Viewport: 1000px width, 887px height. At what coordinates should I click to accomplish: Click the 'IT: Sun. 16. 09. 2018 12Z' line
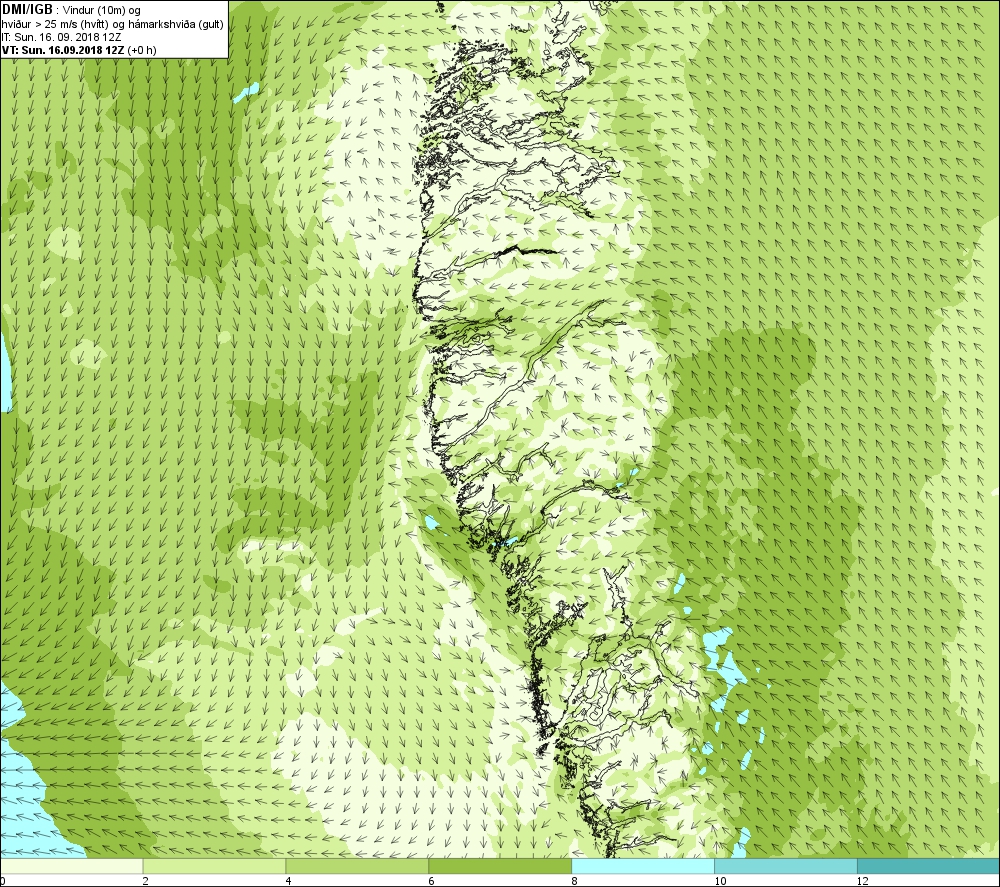pyautogui.click(x=61, y=37)
